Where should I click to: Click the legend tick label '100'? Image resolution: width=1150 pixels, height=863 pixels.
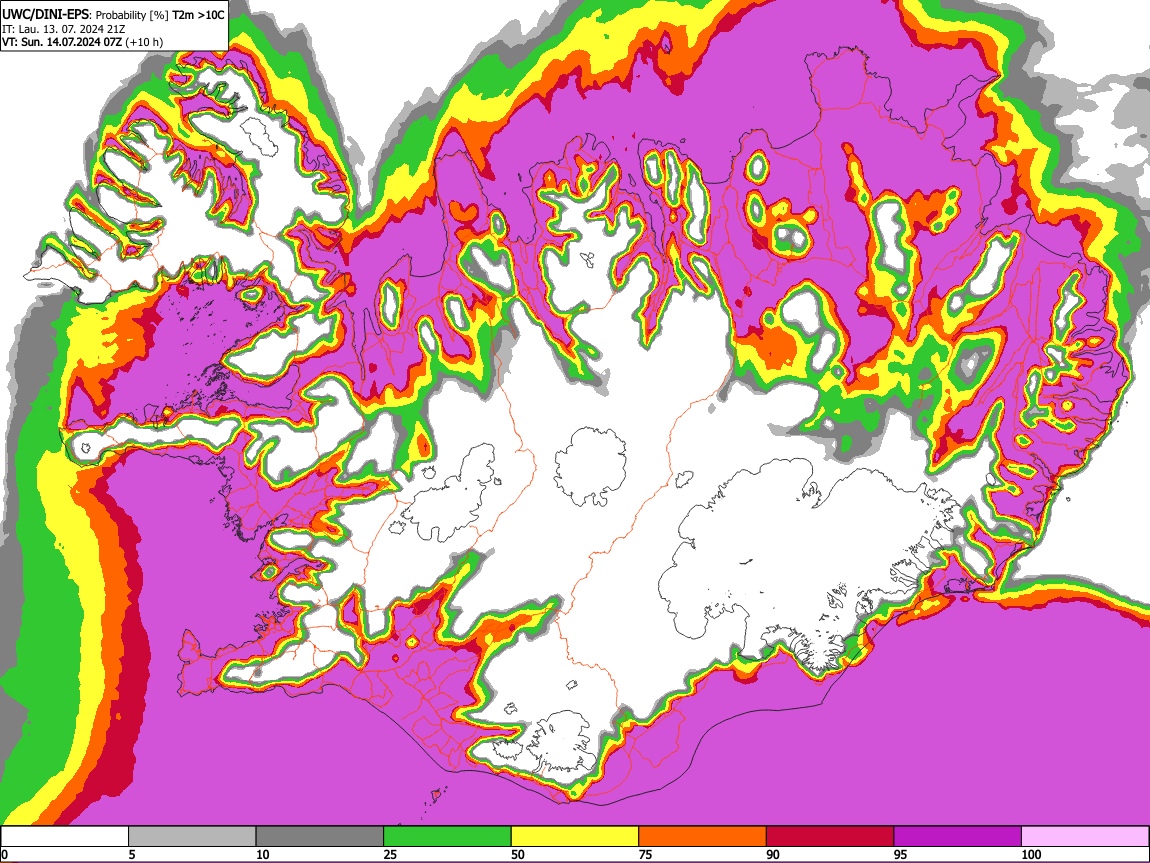coord(1031,854)
